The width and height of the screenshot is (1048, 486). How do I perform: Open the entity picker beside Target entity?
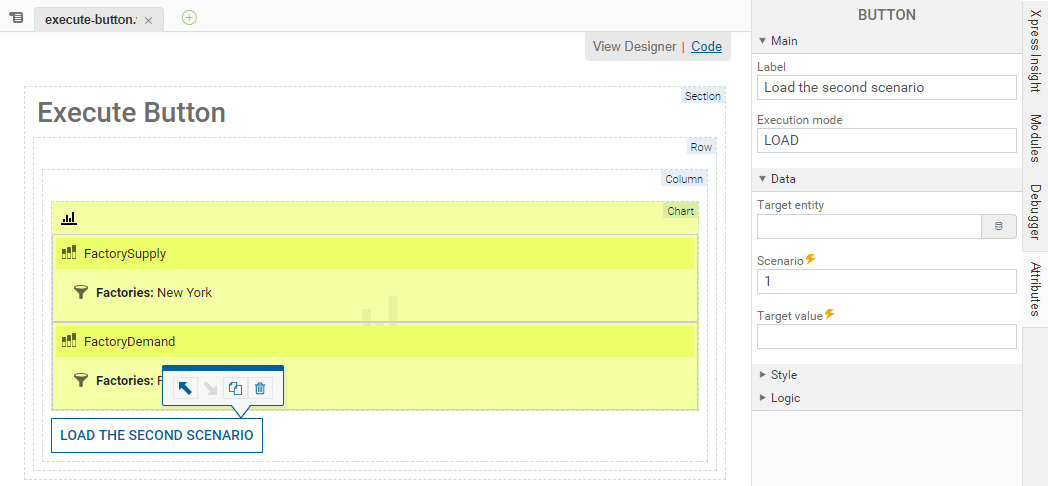point(998,227)
